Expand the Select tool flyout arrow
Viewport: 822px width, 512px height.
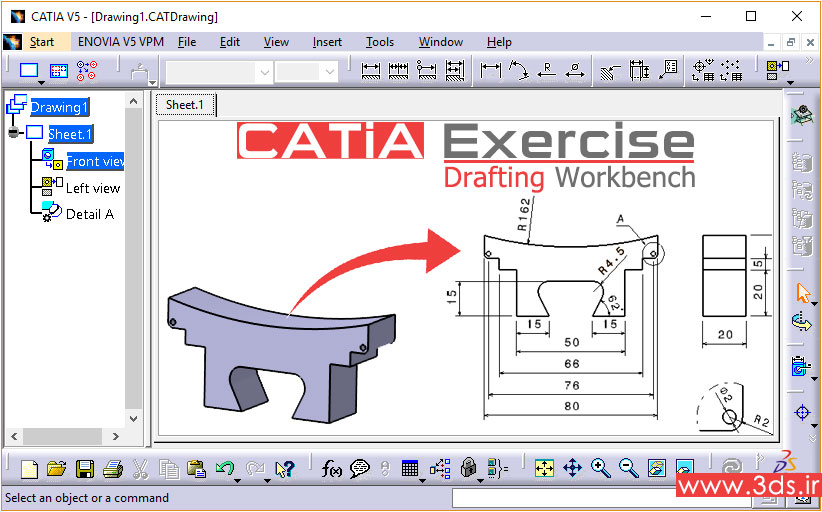[x=814, y=304]
